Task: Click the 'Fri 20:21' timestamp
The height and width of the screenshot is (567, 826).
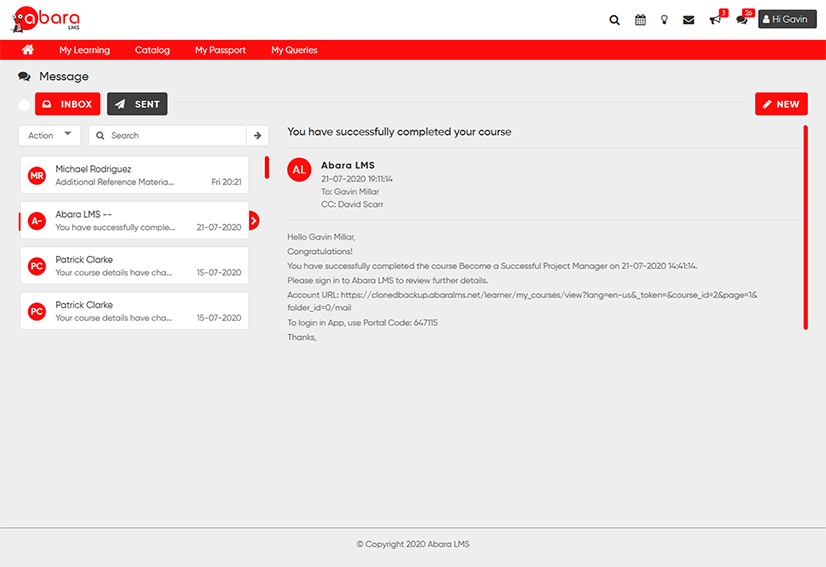Action: click(x=227, y=182)
